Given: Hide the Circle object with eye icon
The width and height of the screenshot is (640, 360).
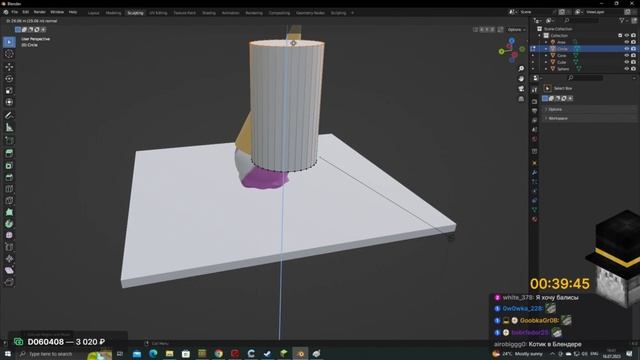Looking at the screenshot, I should (627, 49).
